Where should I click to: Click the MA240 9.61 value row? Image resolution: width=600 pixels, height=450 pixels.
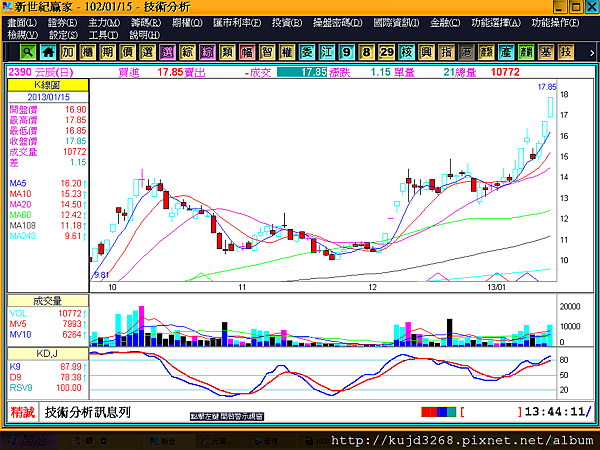pos(48,236)
